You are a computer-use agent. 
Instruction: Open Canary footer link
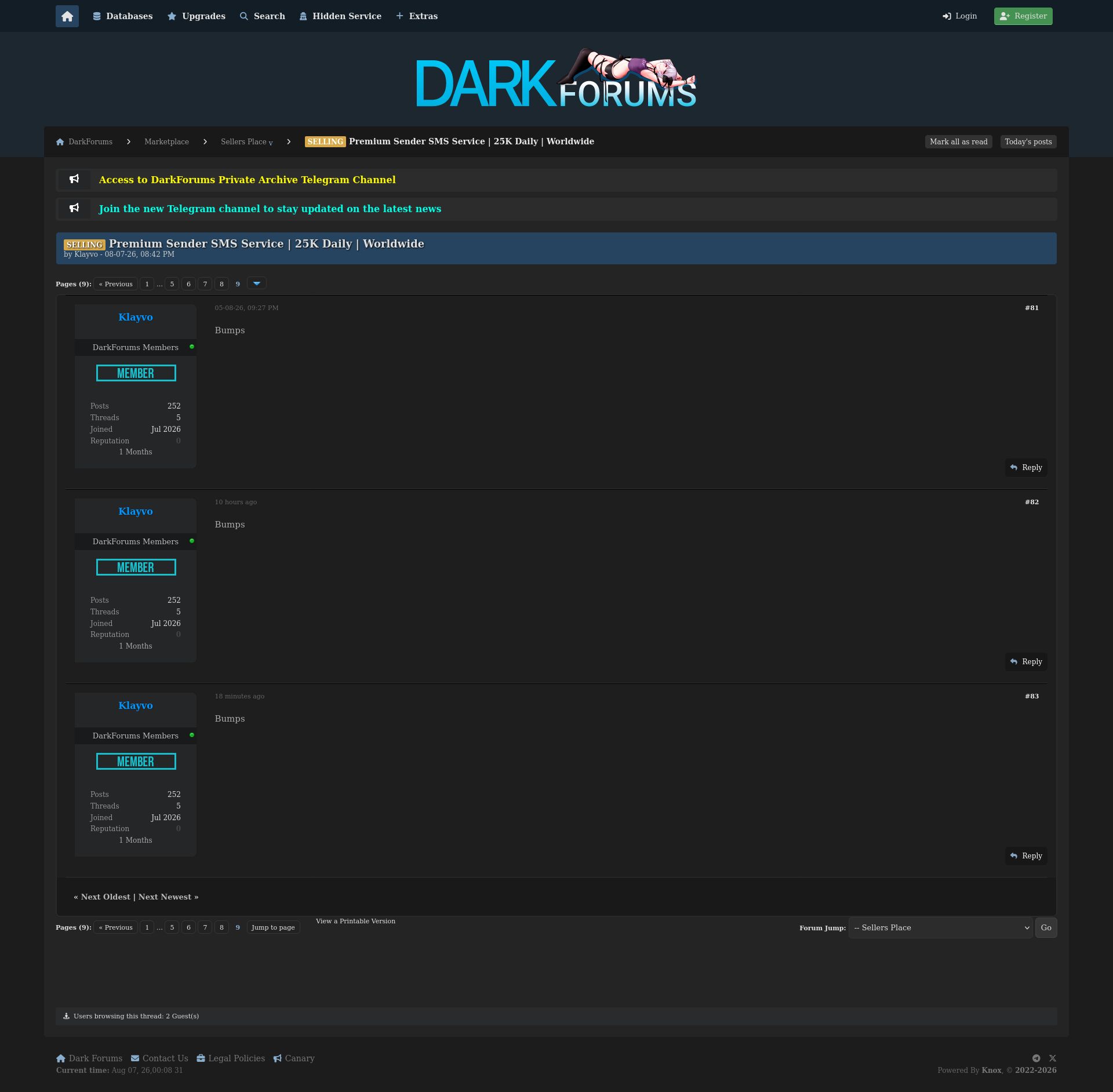(294, 1058)
